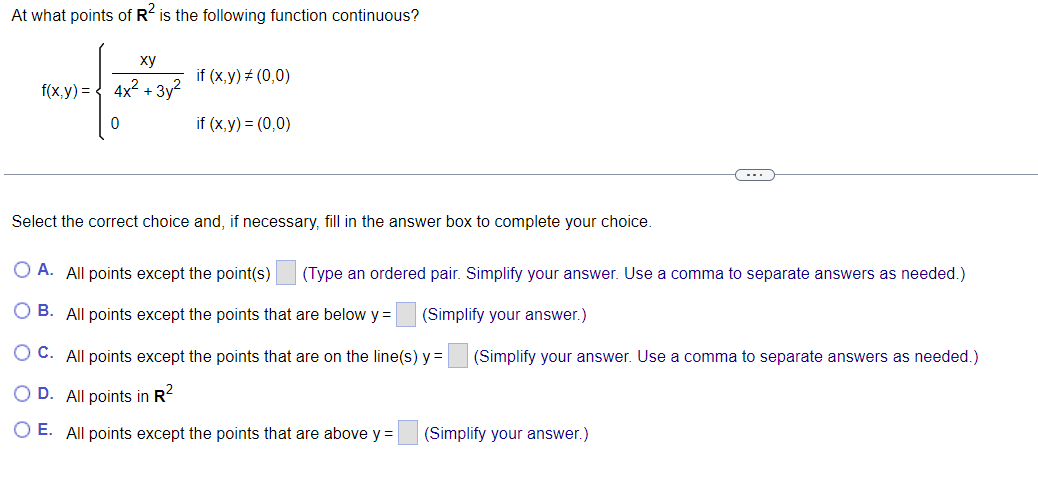Choose option D All points in R²
The image size is (1038, 483).
22,394
